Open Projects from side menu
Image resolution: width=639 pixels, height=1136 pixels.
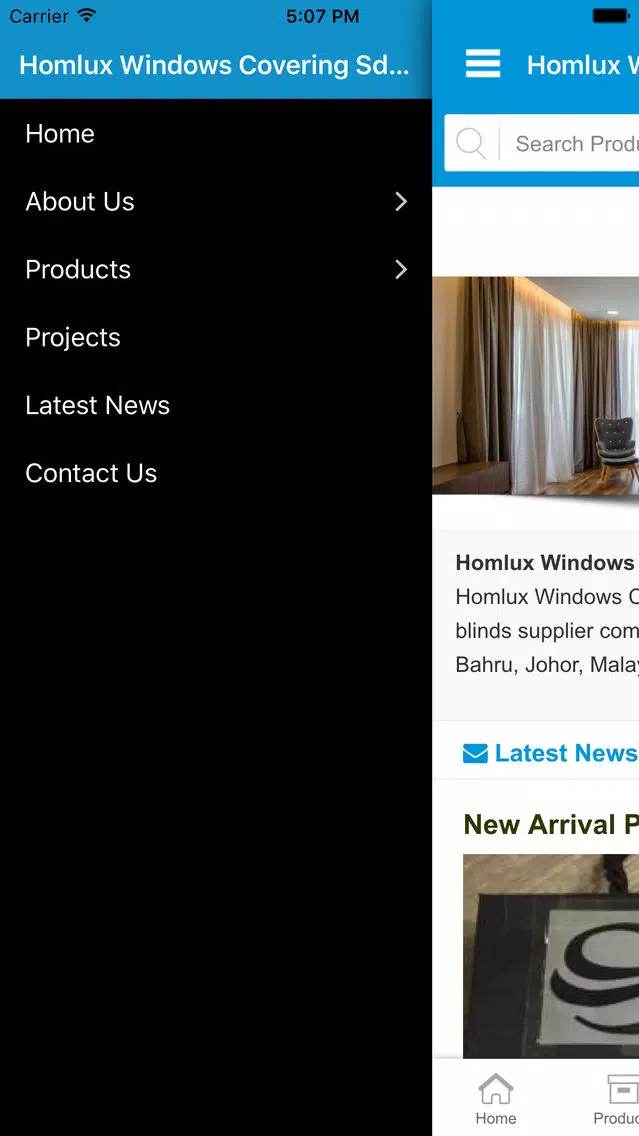click(x=73, y=338)
